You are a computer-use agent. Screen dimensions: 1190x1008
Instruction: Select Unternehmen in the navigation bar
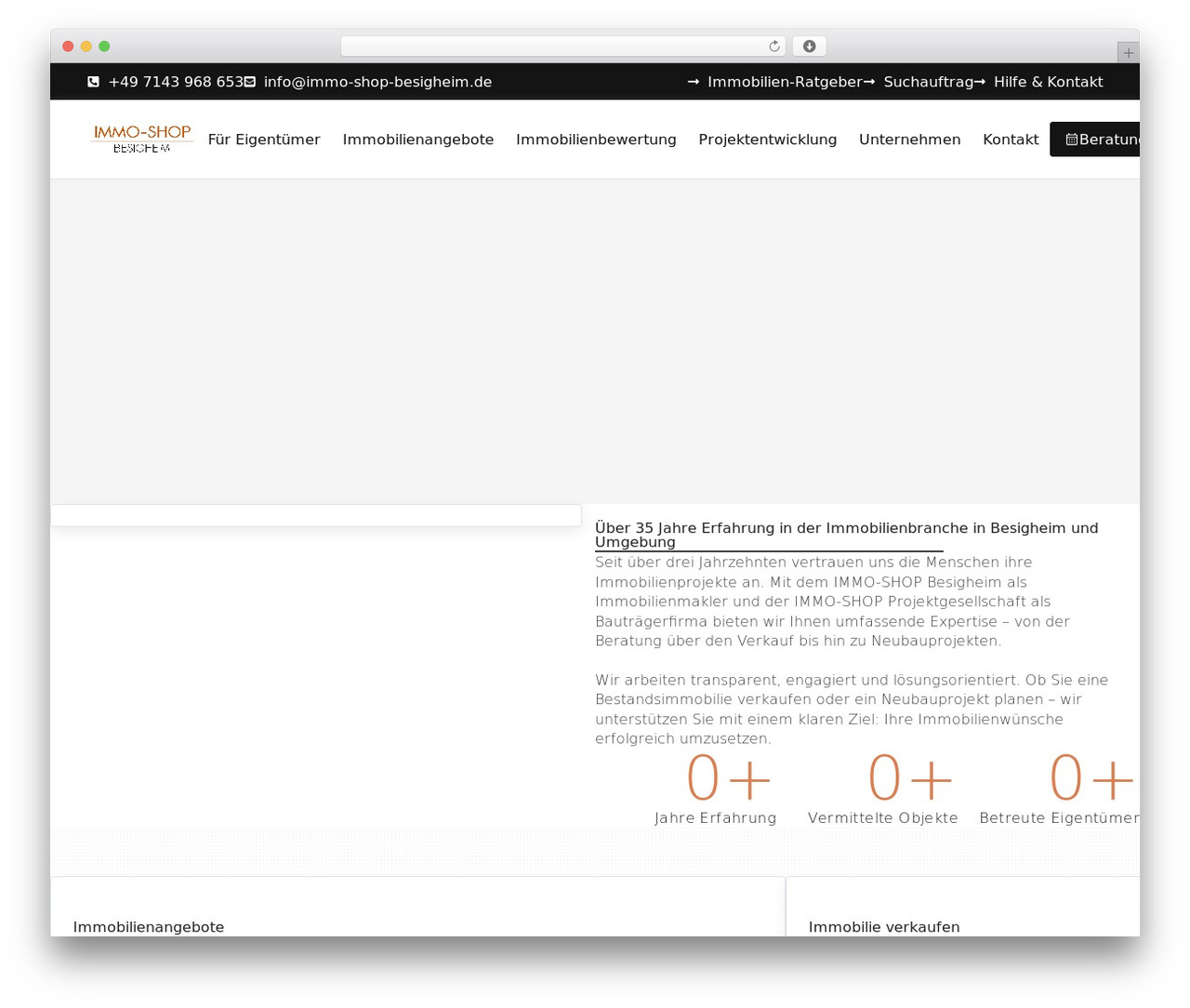coord(910,139)
